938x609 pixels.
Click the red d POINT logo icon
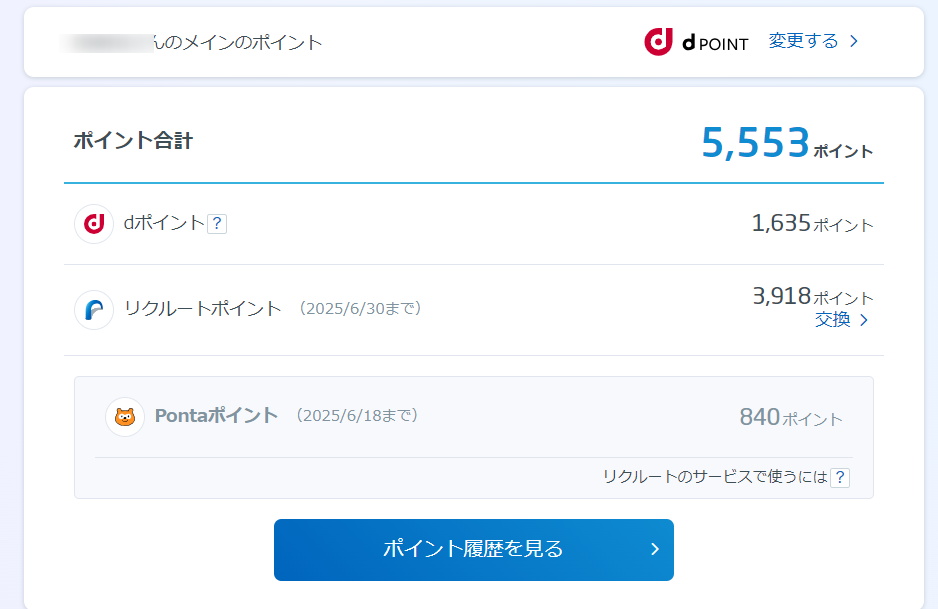click(x=658, y=41)
